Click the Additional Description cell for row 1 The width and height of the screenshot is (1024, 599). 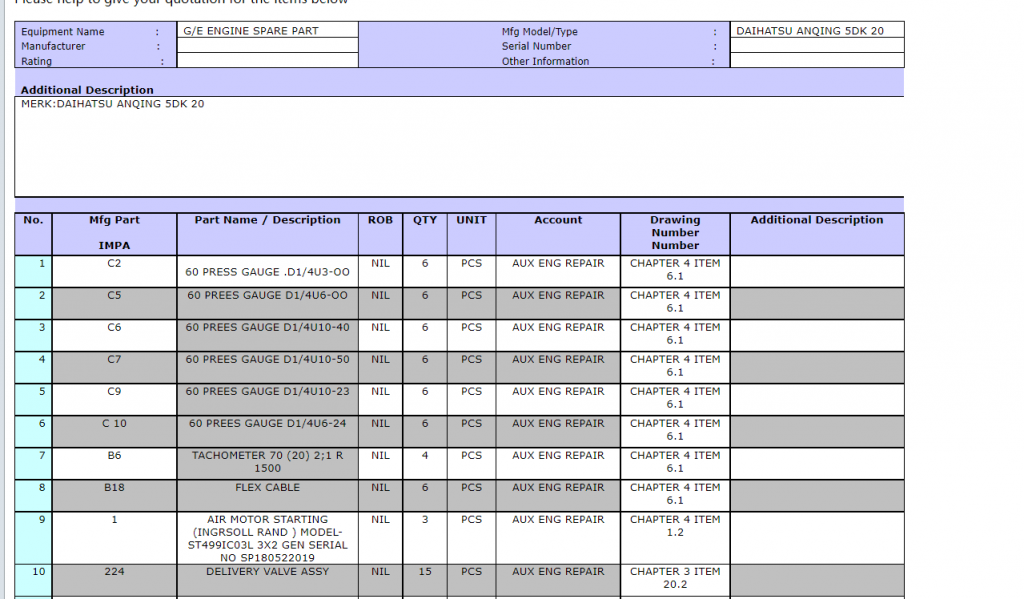pyautogui.click(x=816, y=271)
